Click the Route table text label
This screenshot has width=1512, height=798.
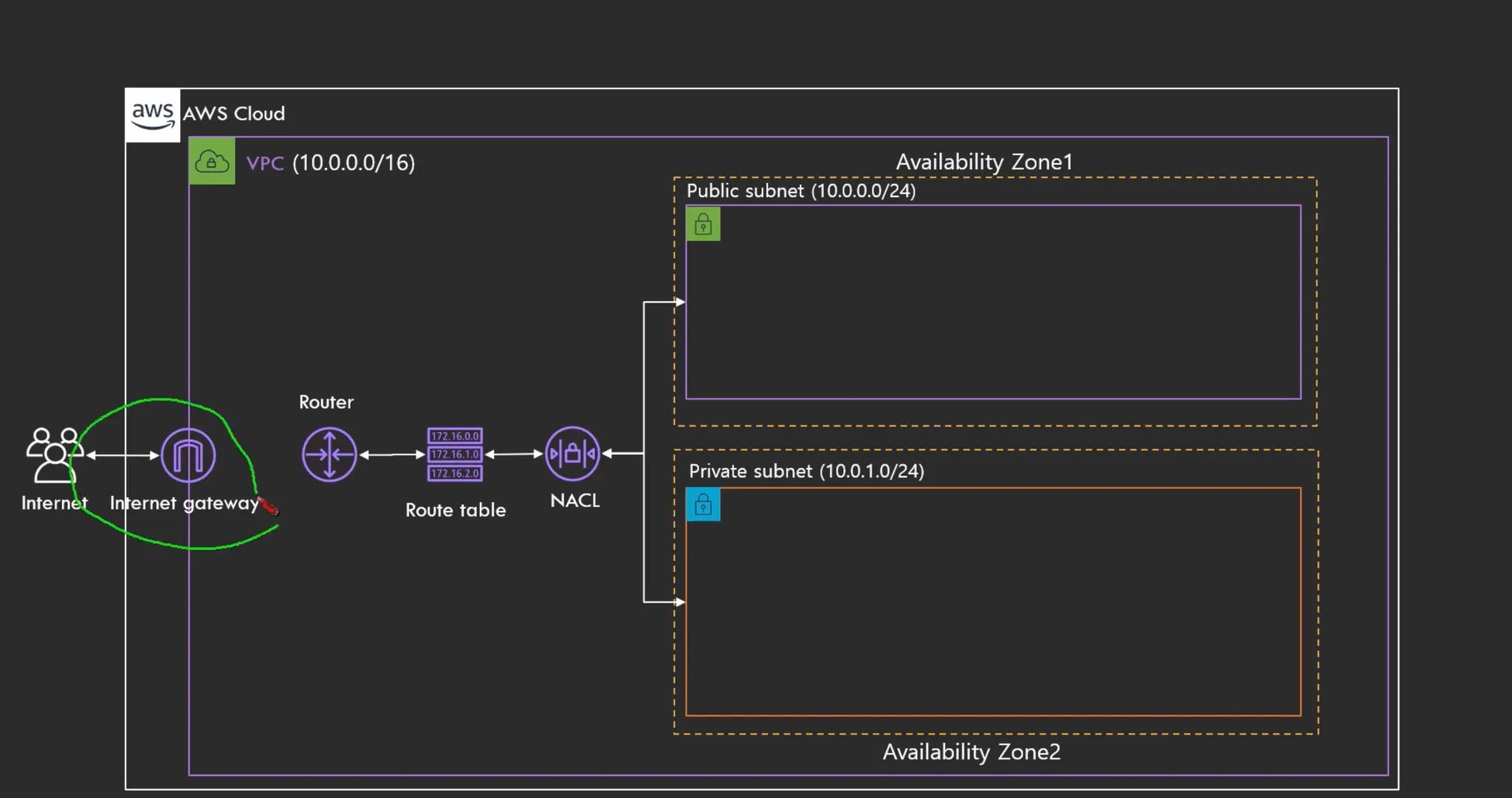455,510
